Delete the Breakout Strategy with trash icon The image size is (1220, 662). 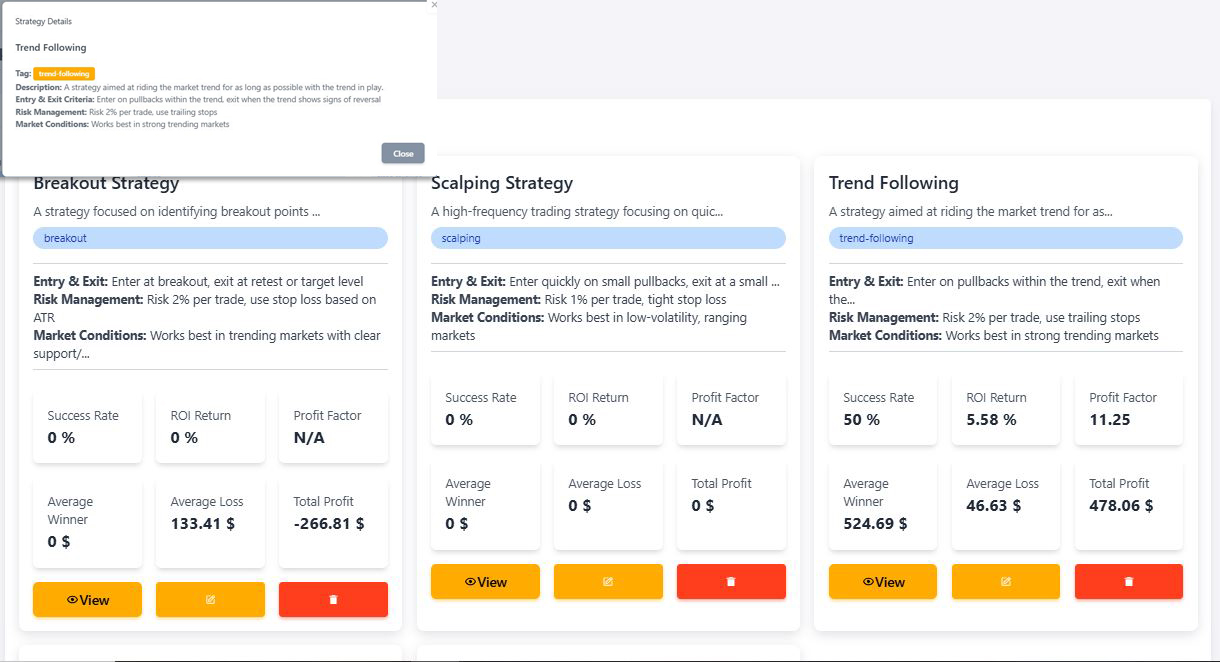point(333,599)
